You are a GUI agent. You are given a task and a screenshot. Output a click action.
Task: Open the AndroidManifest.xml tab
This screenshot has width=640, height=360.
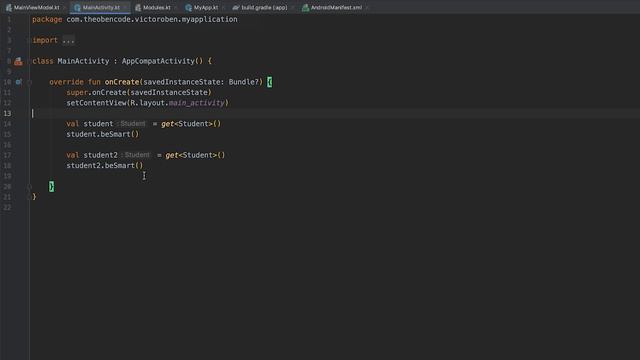pyautogui.click(x=336, y=7)
